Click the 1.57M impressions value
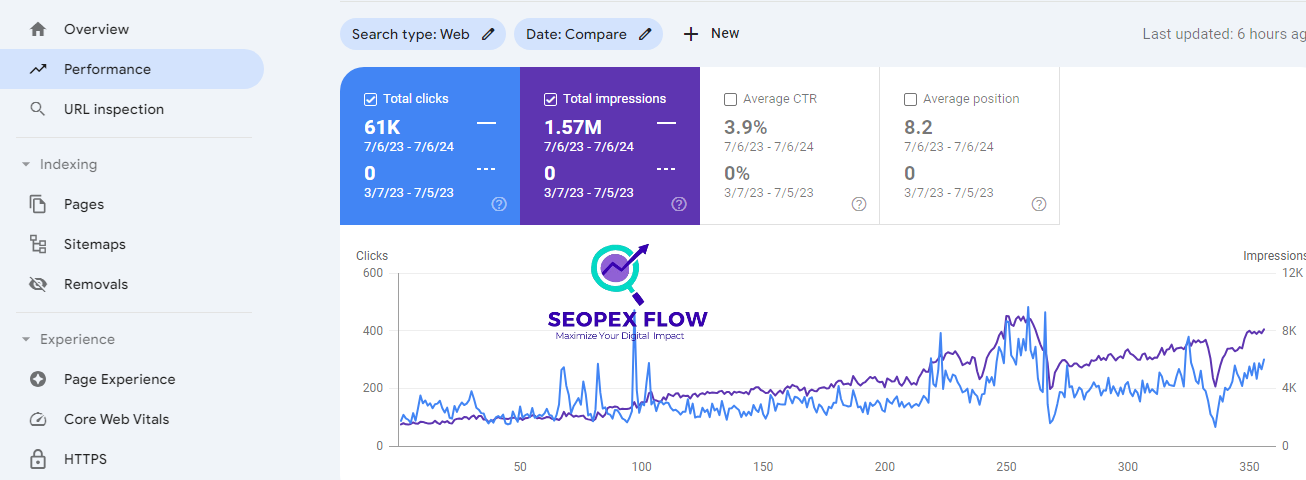1306x480 pixels. point(573,127)
